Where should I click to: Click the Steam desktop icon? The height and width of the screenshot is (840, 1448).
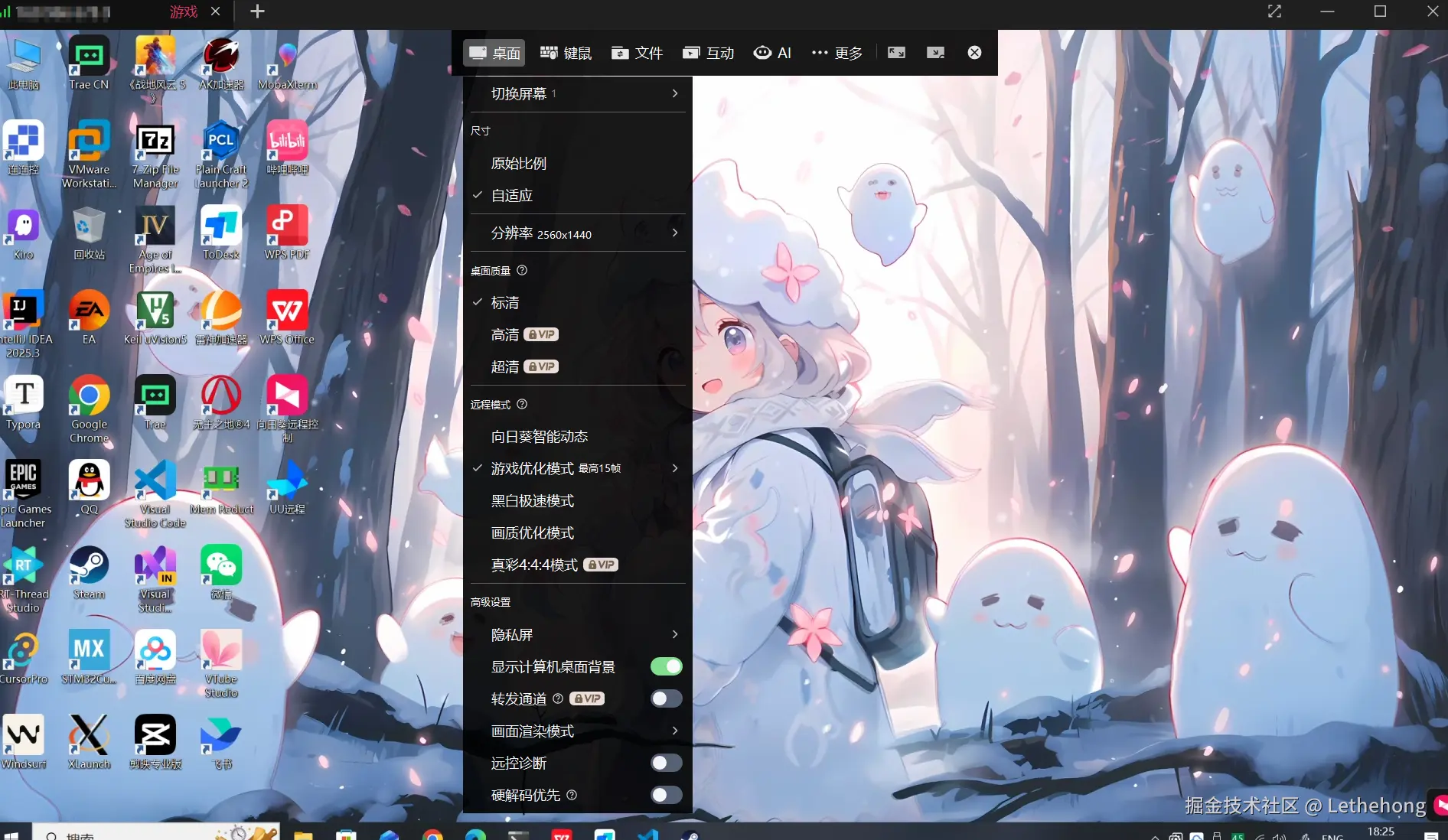[89, 572]
